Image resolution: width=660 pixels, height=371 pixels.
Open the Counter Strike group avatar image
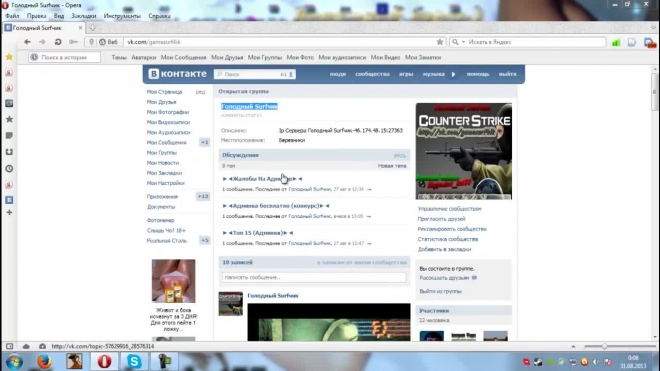pos(464,151)
